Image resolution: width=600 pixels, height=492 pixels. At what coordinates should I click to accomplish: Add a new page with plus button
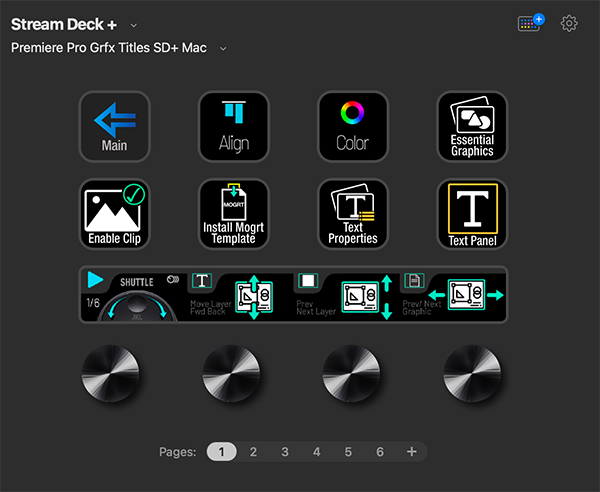(412, 452)
